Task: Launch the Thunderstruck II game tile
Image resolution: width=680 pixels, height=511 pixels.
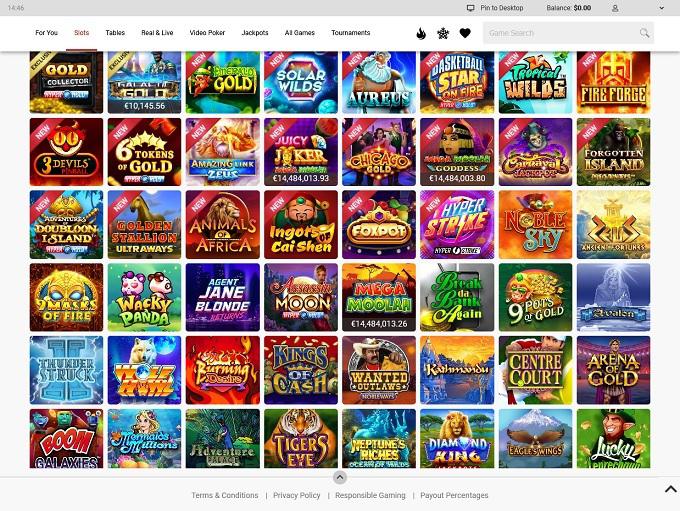Action: tap(66, 370)
